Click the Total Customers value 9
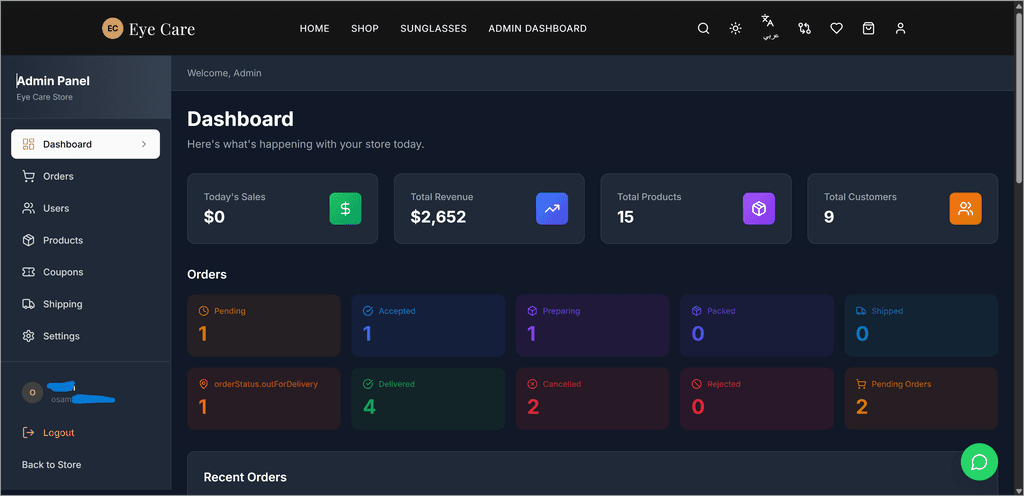This screenshot has height=496, width=1024. (x=829, y=217)
